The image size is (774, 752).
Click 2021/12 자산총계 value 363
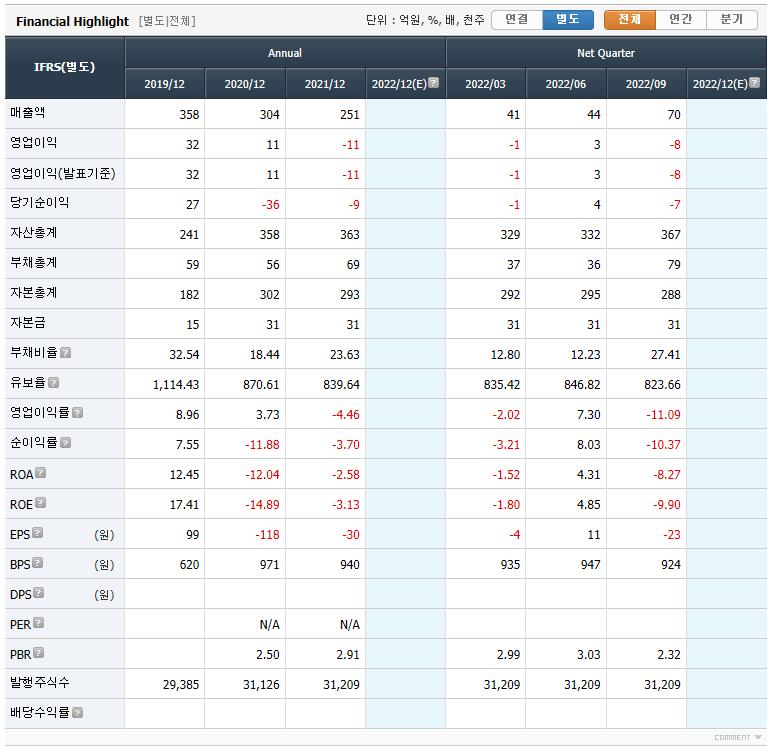[x=349, y=235]
